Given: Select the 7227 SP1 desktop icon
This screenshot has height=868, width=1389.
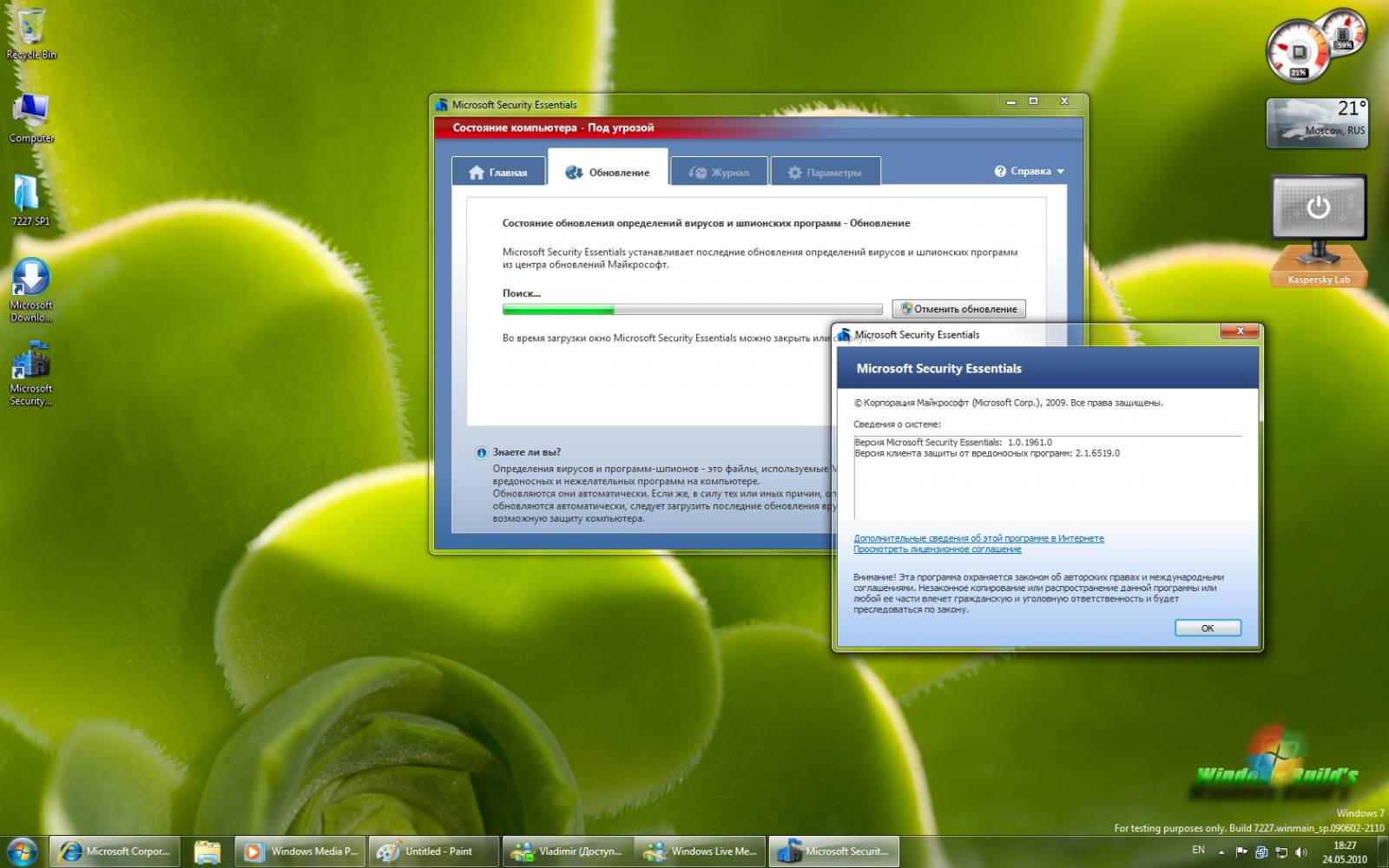Looking at the screenshot, I should click(31, 201).
